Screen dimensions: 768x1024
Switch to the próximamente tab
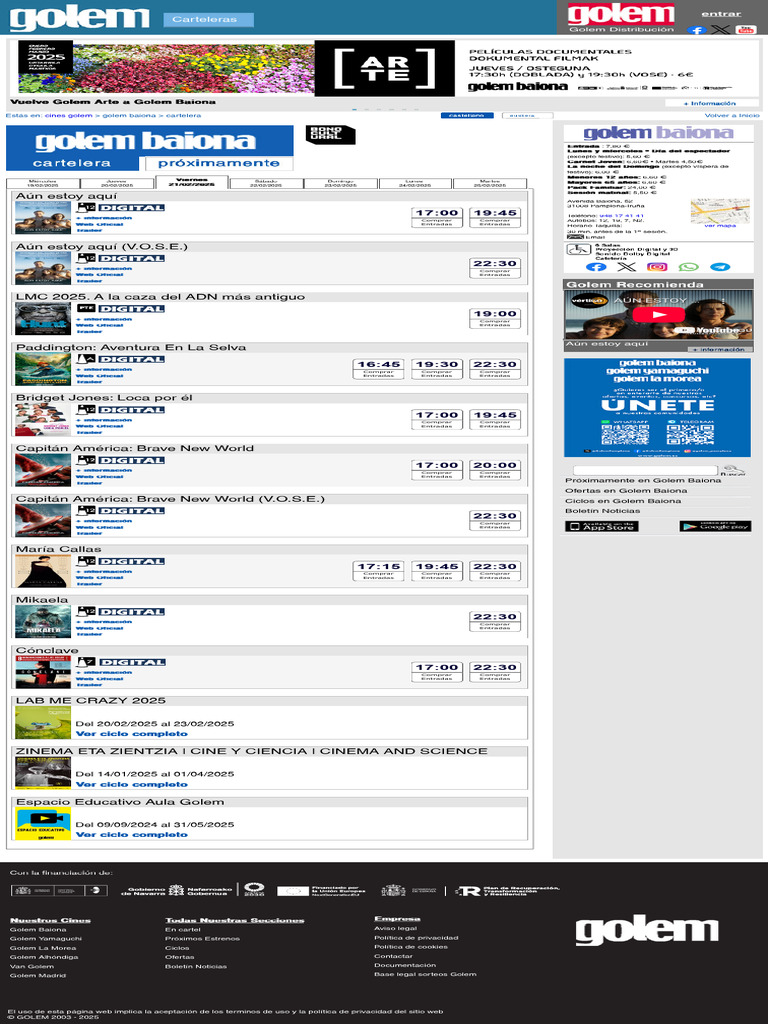(x=219, y=163)
